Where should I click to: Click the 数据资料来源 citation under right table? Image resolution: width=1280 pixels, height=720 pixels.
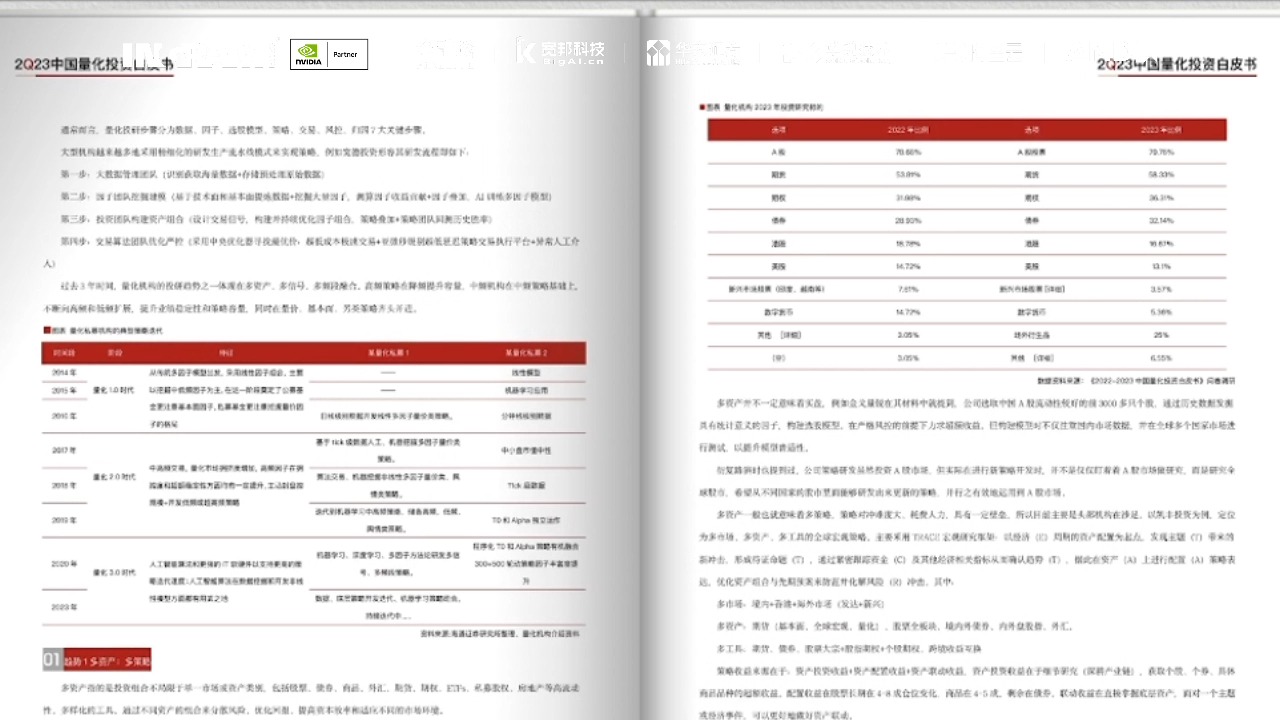tap(1134, 381)
